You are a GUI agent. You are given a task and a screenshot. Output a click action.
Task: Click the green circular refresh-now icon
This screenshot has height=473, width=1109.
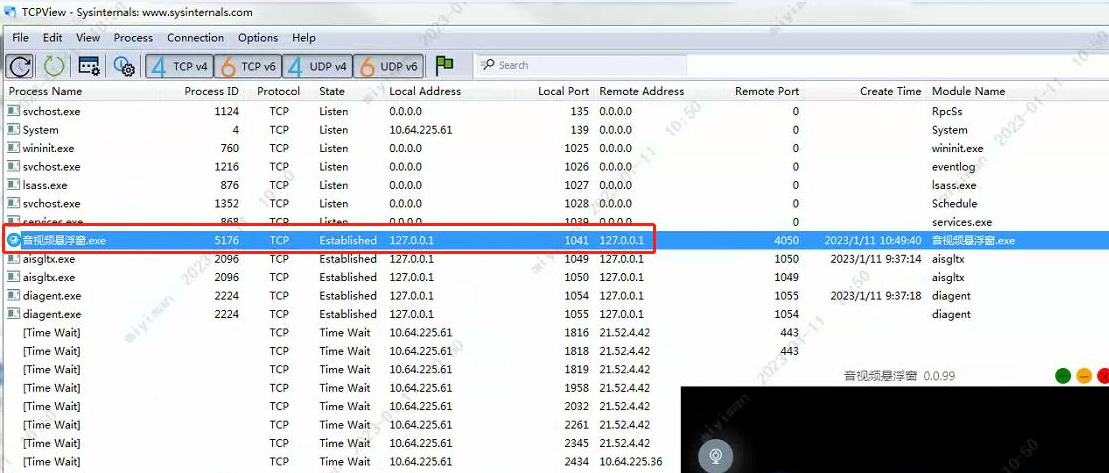click(54, 66)
